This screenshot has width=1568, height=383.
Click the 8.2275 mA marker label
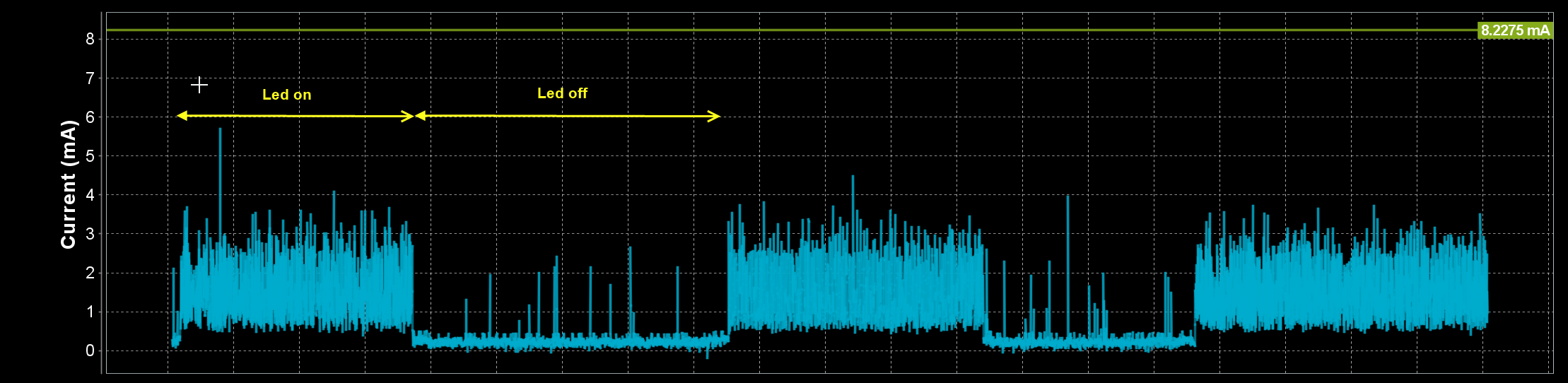point(1515,30)
